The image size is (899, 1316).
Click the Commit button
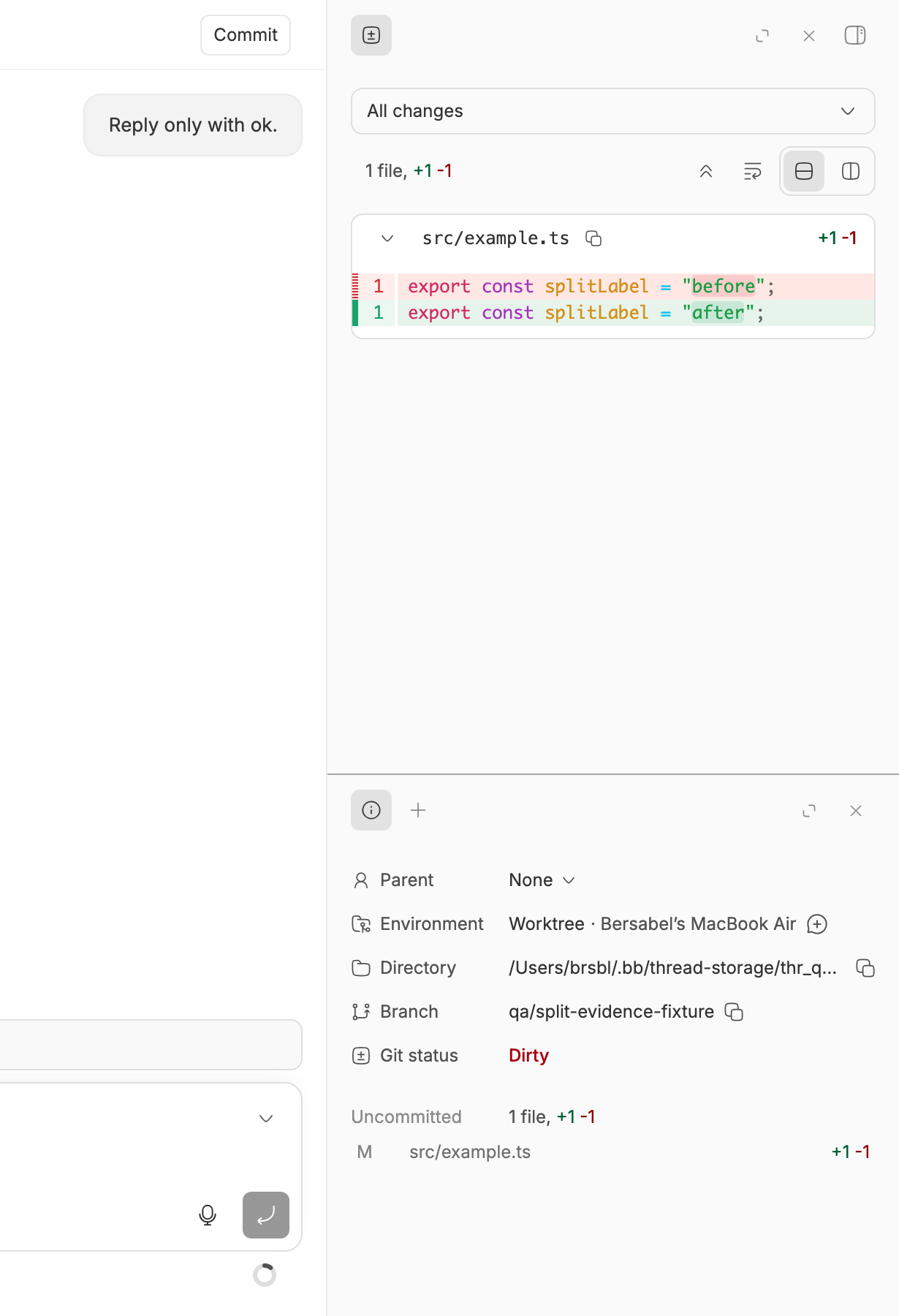pos(246,35)
